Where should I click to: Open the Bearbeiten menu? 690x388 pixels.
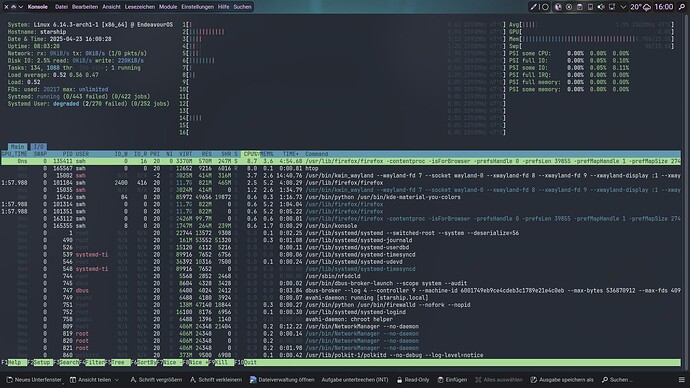click(x=85, y=7)
